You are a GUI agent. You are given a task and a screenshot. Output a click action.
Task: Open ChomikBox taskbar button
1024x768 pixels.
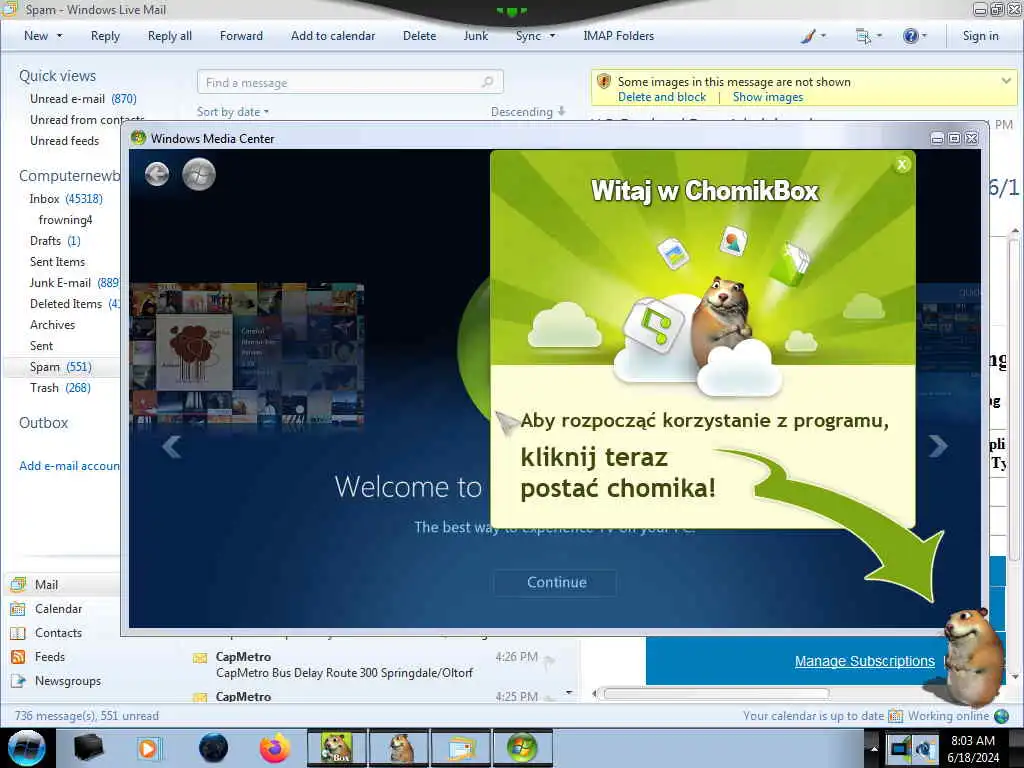tap(337, 748)
